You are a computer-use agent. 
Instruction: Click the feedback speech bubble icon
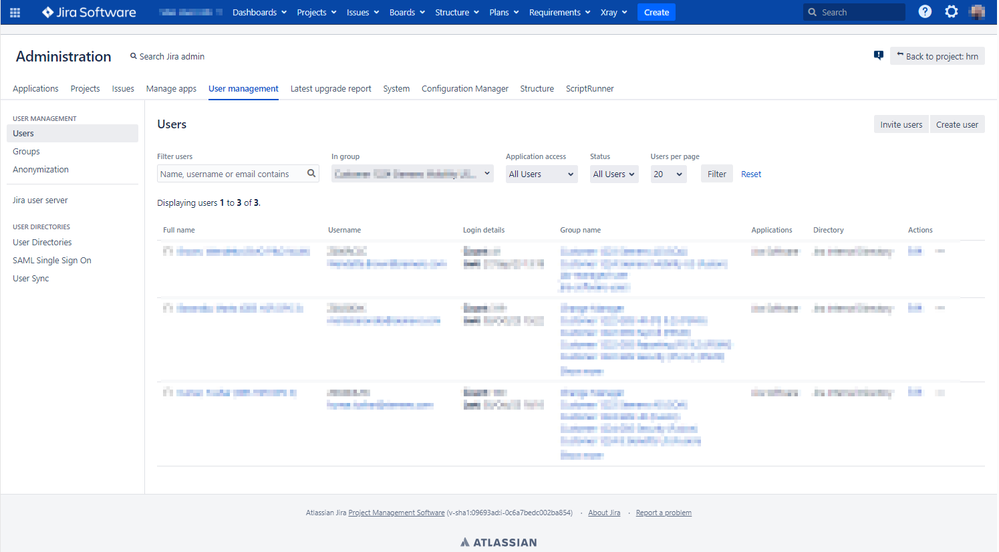click(x=879, y=55)
